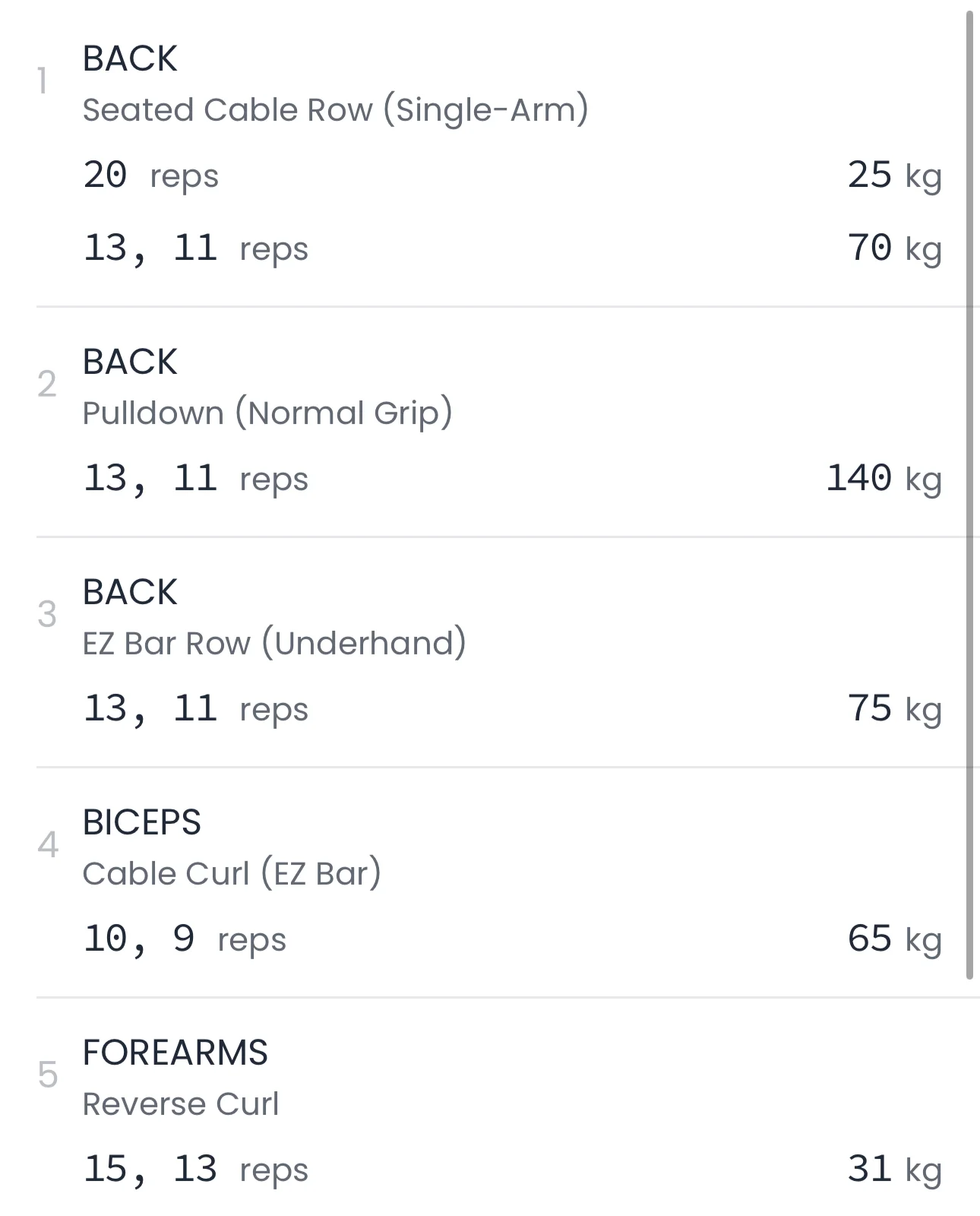
Task: Select exercise number 3 in the list
Action: click(47, 614)
